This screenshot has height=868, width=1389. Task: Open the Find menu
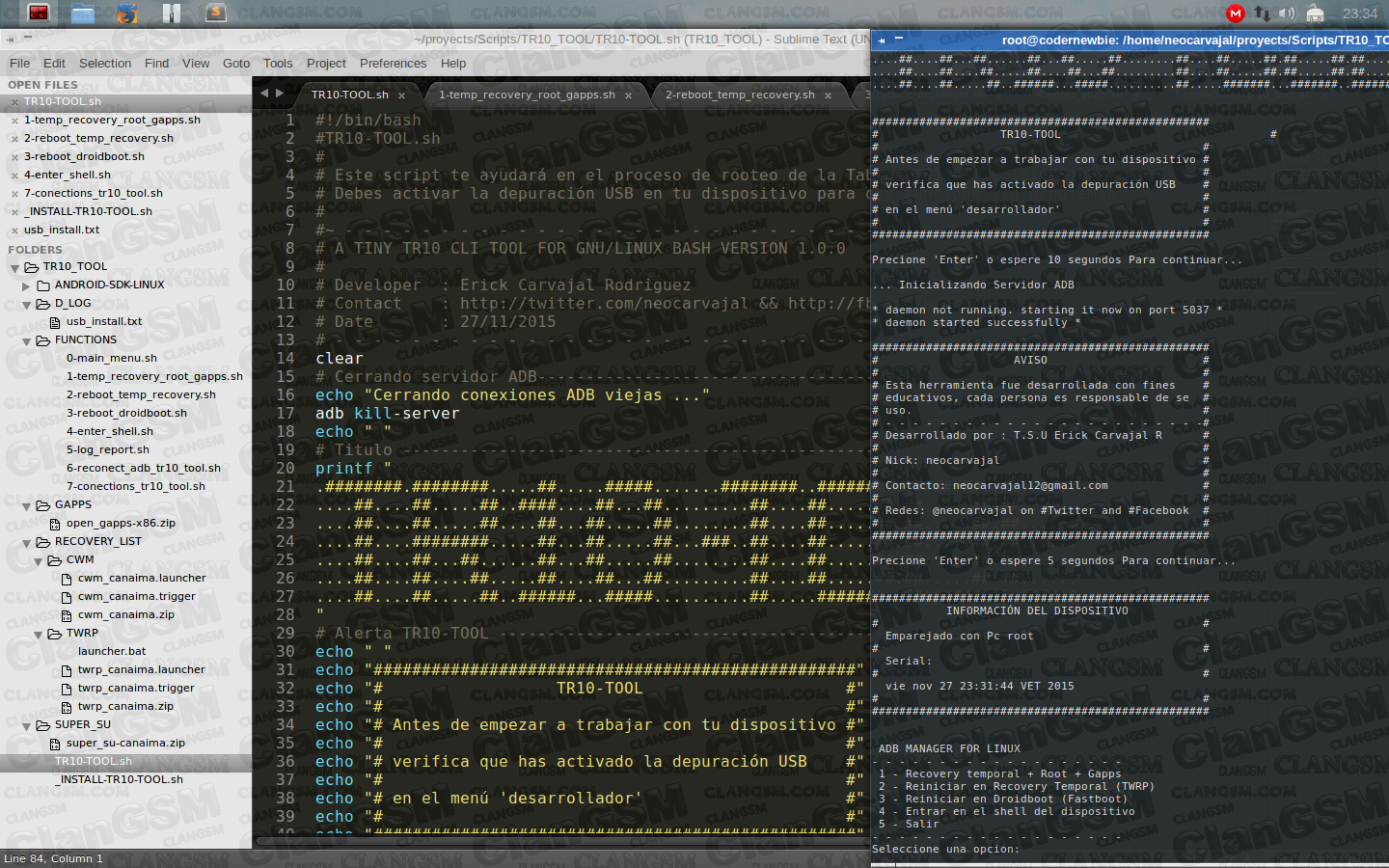coord(156,64)
